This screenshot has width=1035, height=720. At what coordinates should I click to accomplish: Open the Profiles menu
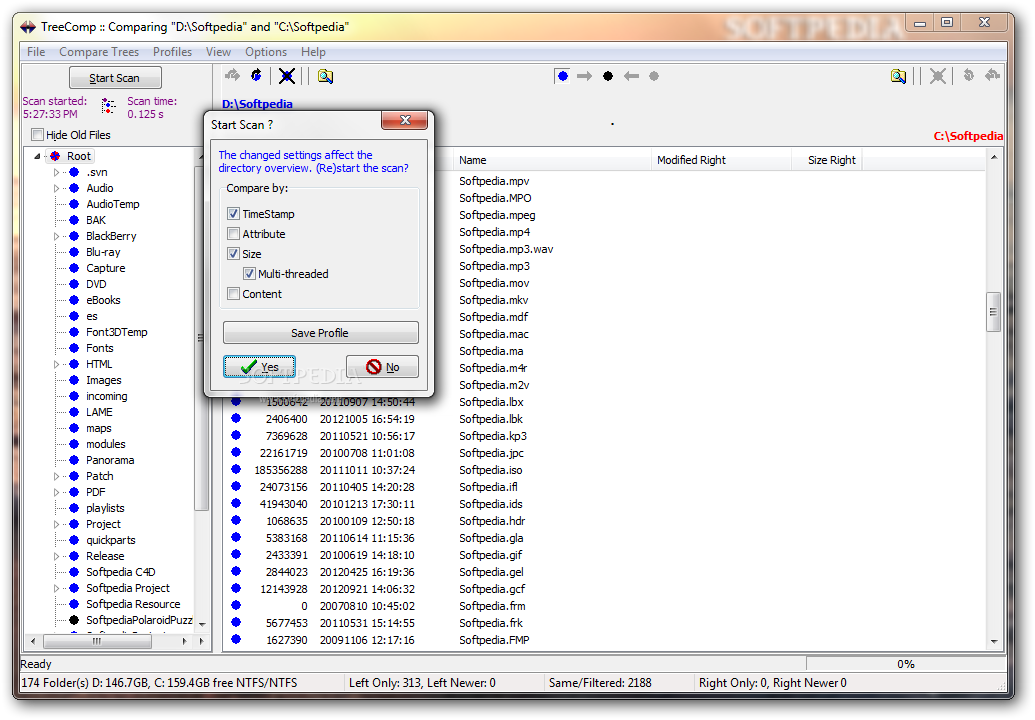[x=172, y=51]
